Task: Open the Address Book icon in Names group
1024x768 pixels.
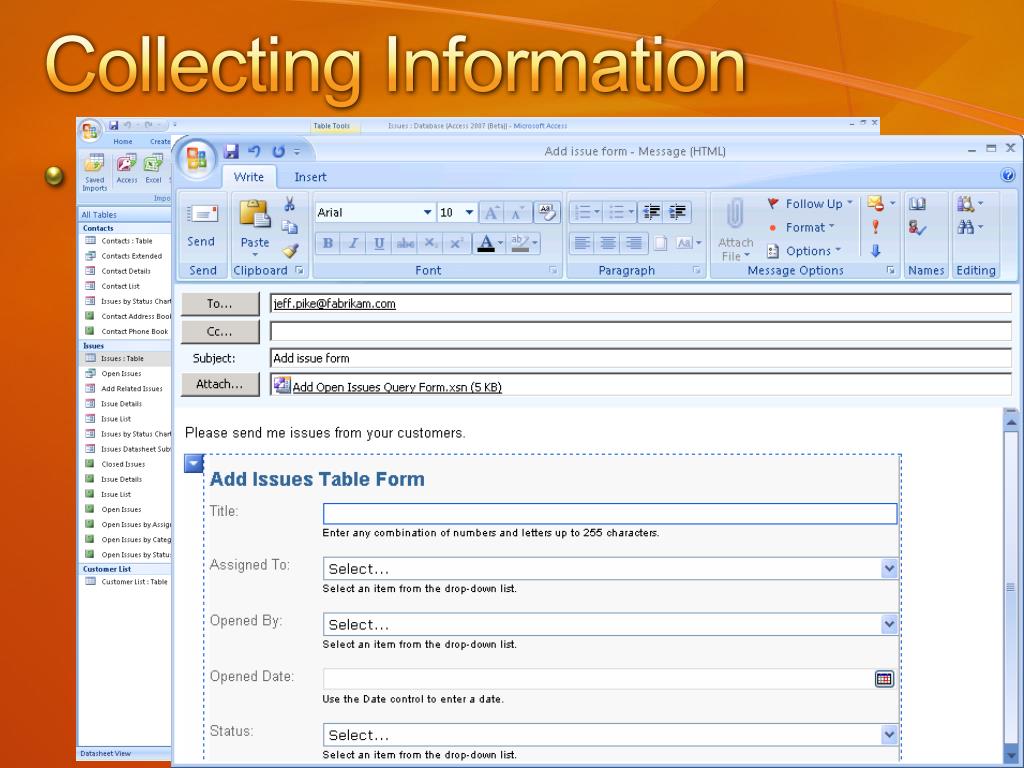Action: tap(918, 204)
